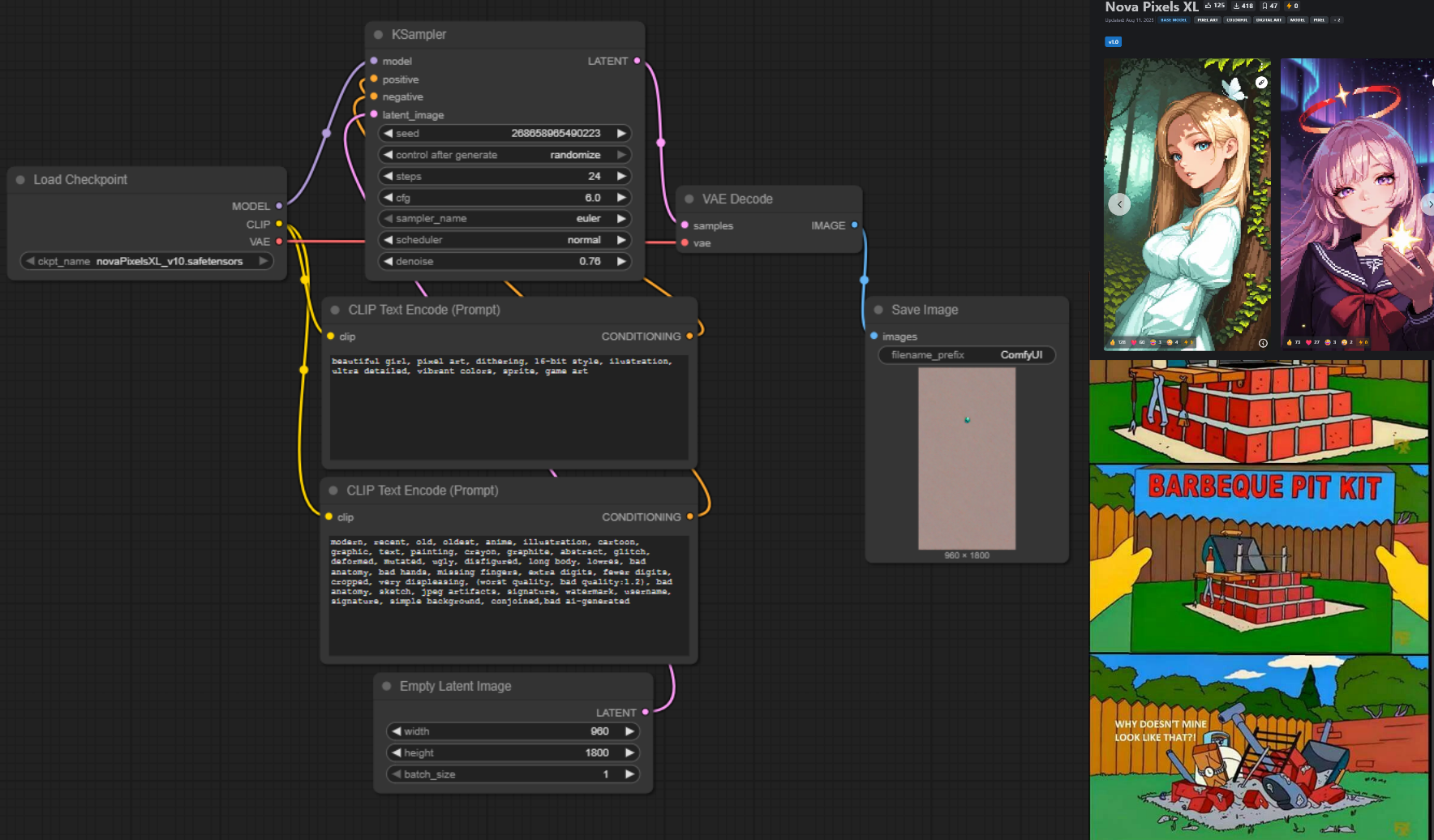The height and width of the screenshot is (840, 1434).
Task: Select next scheduler with scheduler right arrow
Action: click(621, 240)
